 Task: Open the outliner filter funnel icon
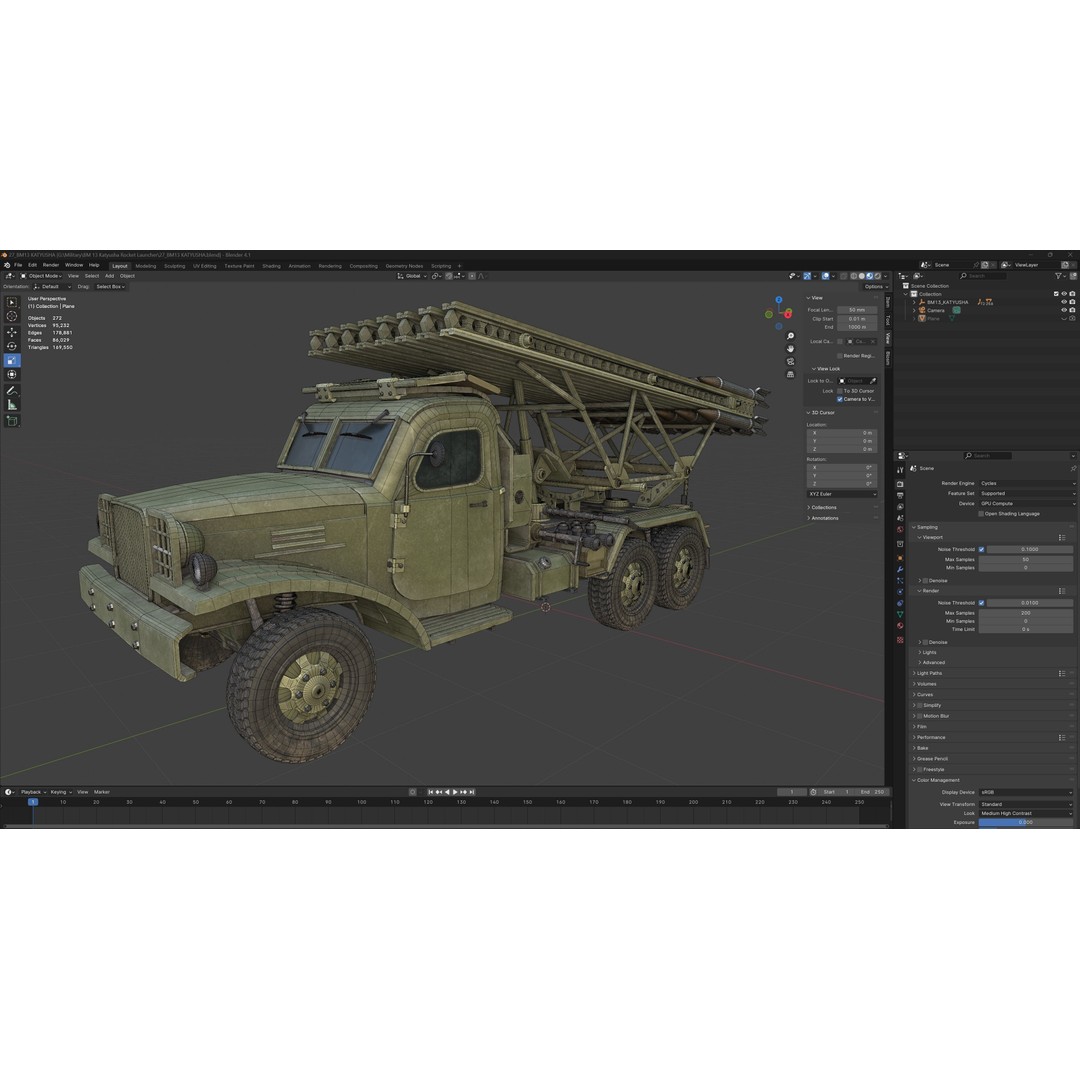coord(1058,275)
